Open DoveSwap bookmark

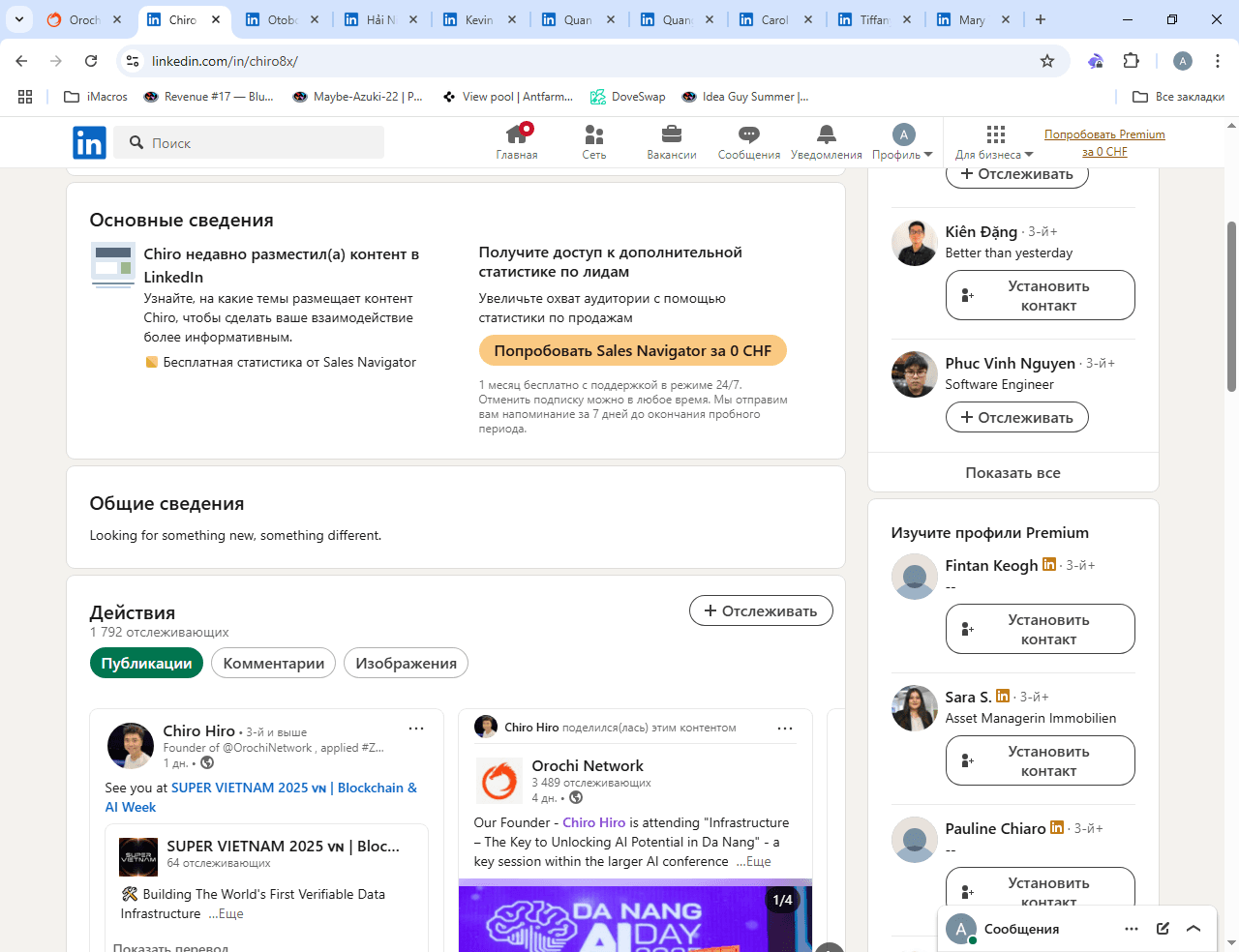coord(627,97)
